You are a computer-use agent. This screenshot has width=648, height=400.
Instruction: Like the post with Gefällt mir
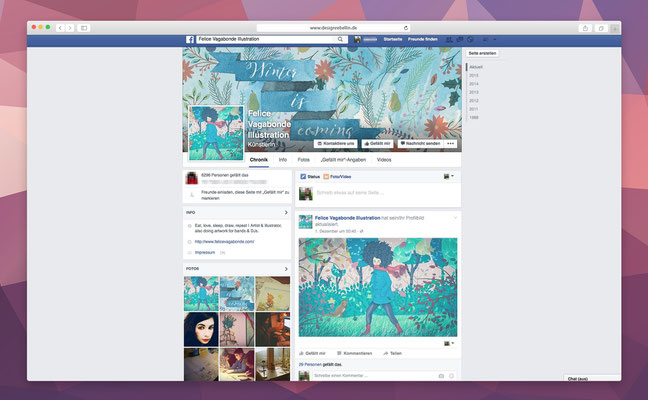(x=312, y=353)
